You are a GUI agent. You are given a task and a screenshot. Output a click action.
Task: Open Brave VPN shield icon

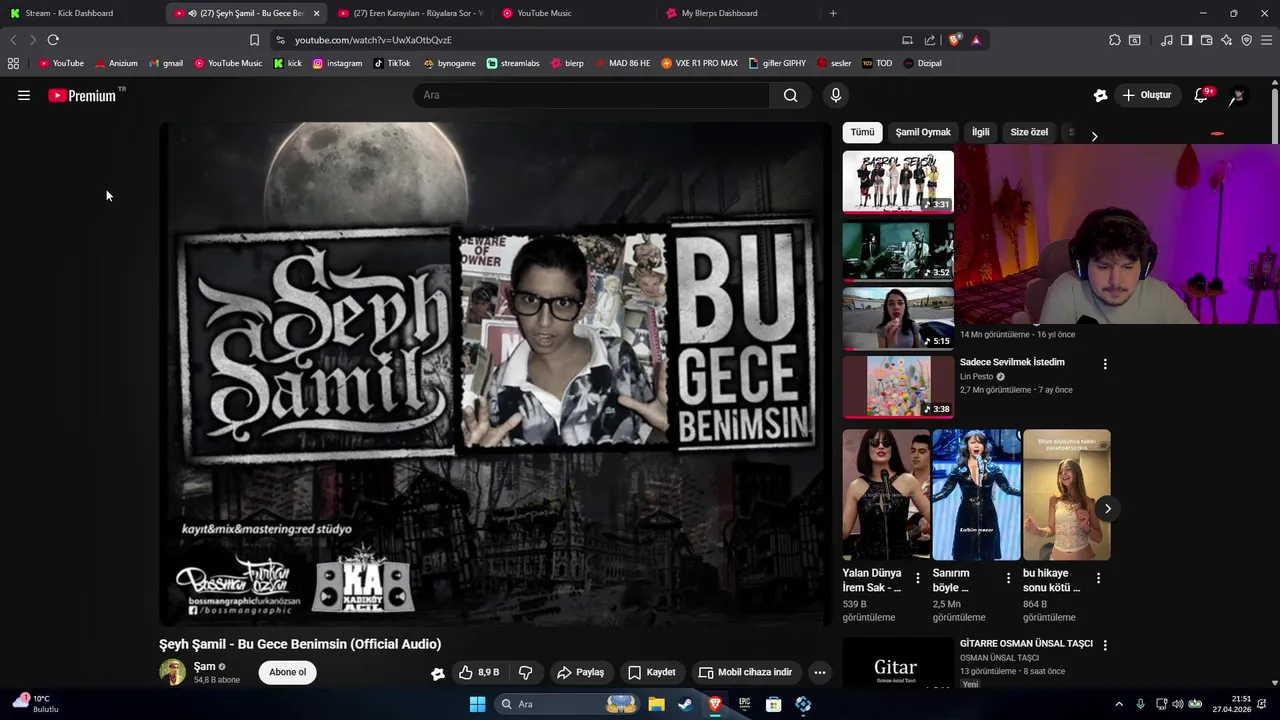(1246, 40)
